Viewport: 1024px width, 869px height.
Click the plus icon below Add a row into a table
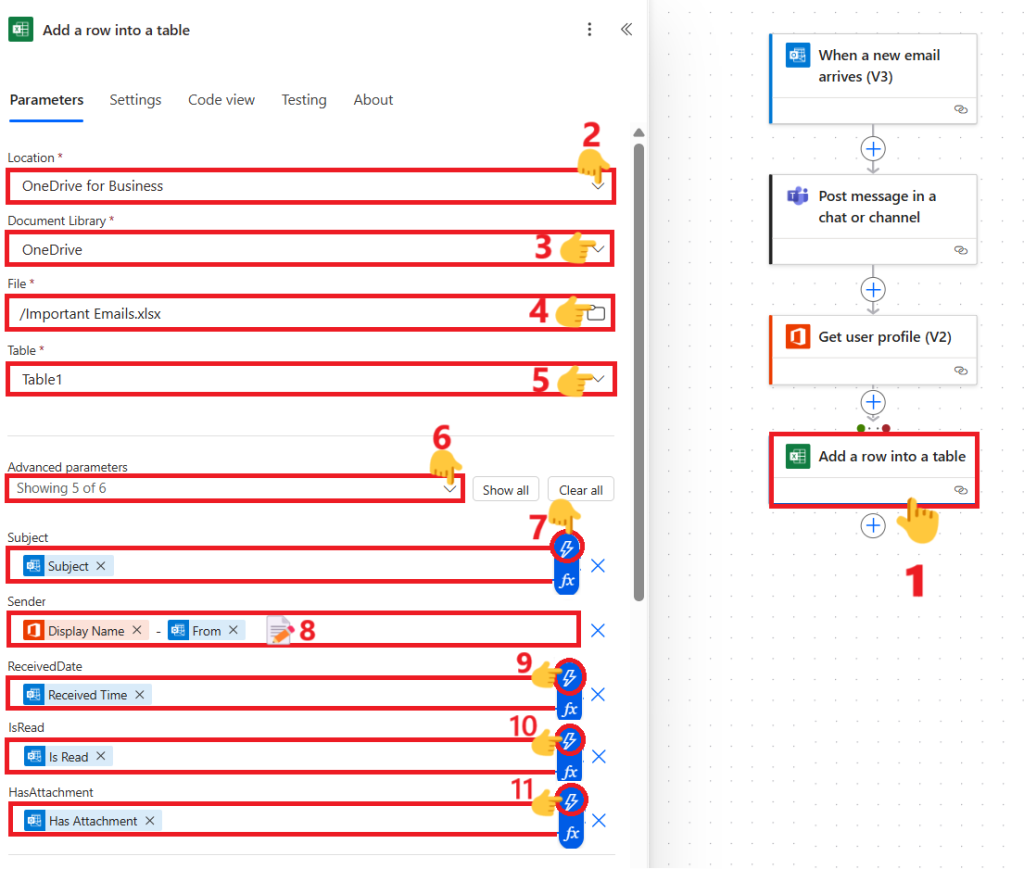tap(873, 526)
